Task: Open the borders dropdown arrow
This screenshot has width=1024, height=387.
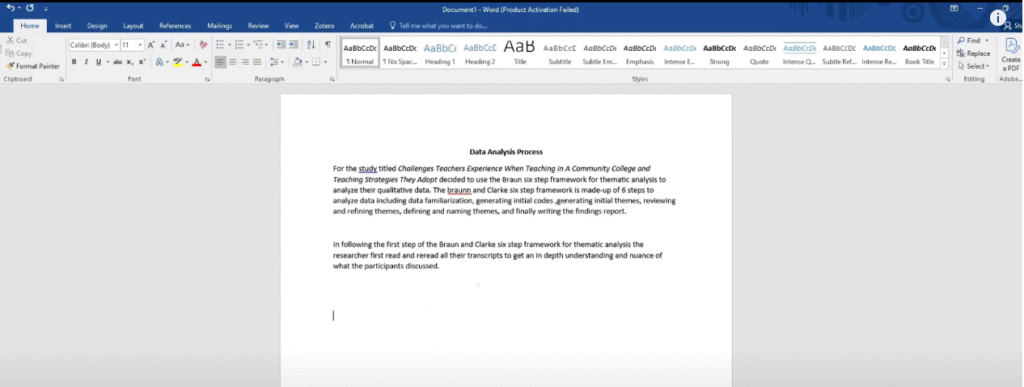Action: pos(325,63)
